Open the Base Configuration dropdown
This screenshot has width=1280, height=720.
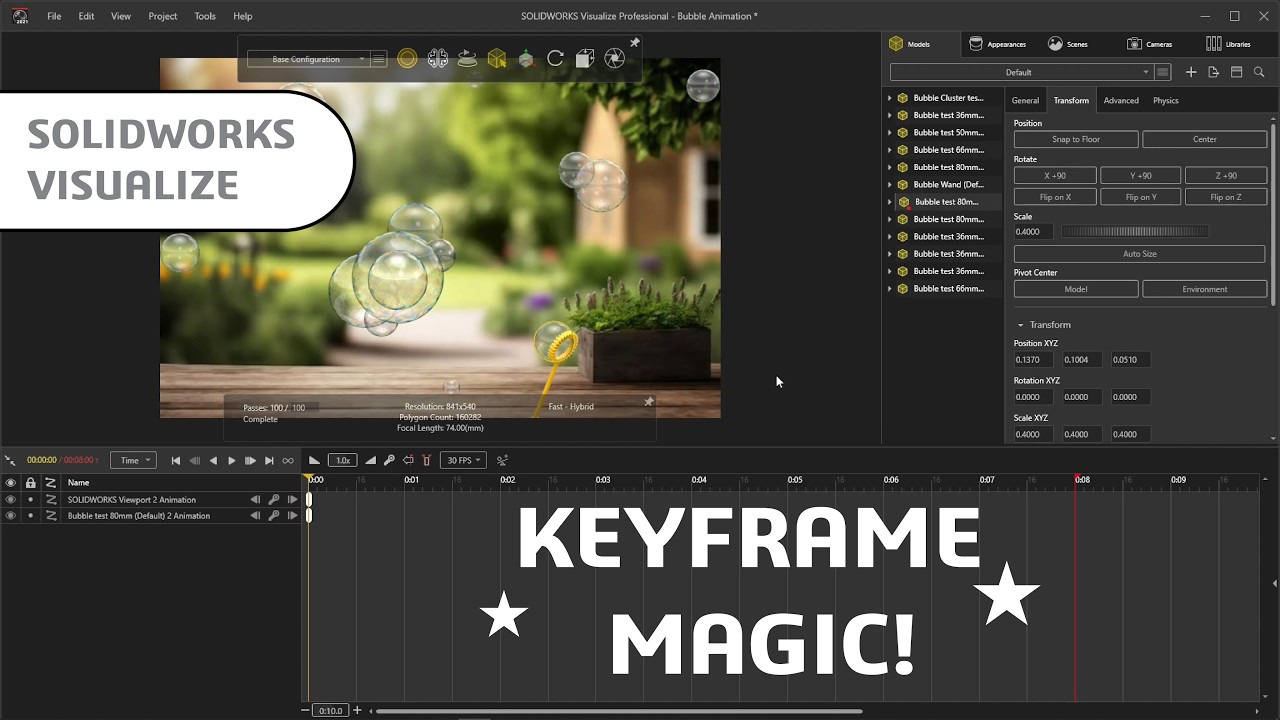[x=308, y=59]
